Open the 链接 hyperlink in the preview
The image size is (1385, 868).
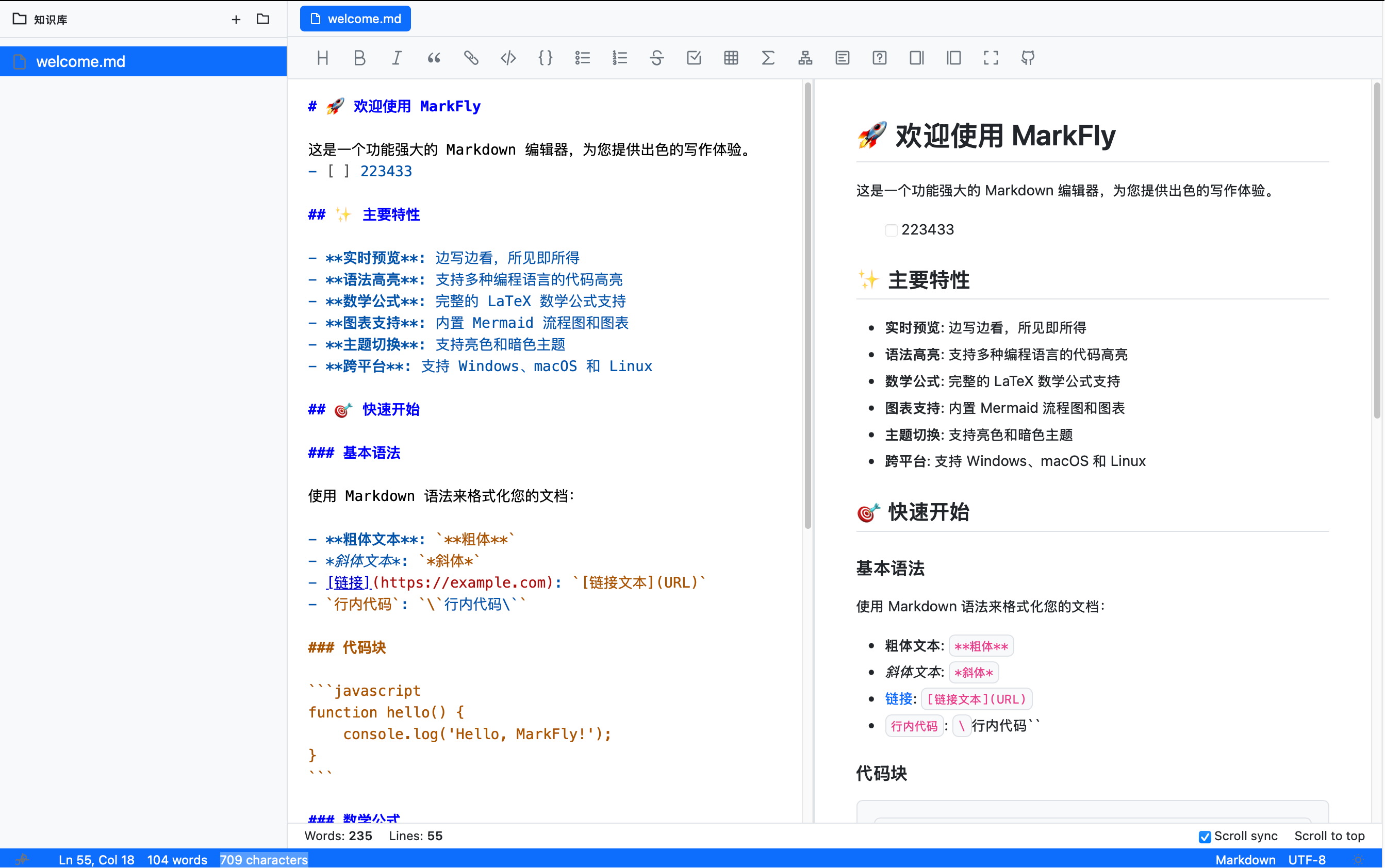point(899,698)
